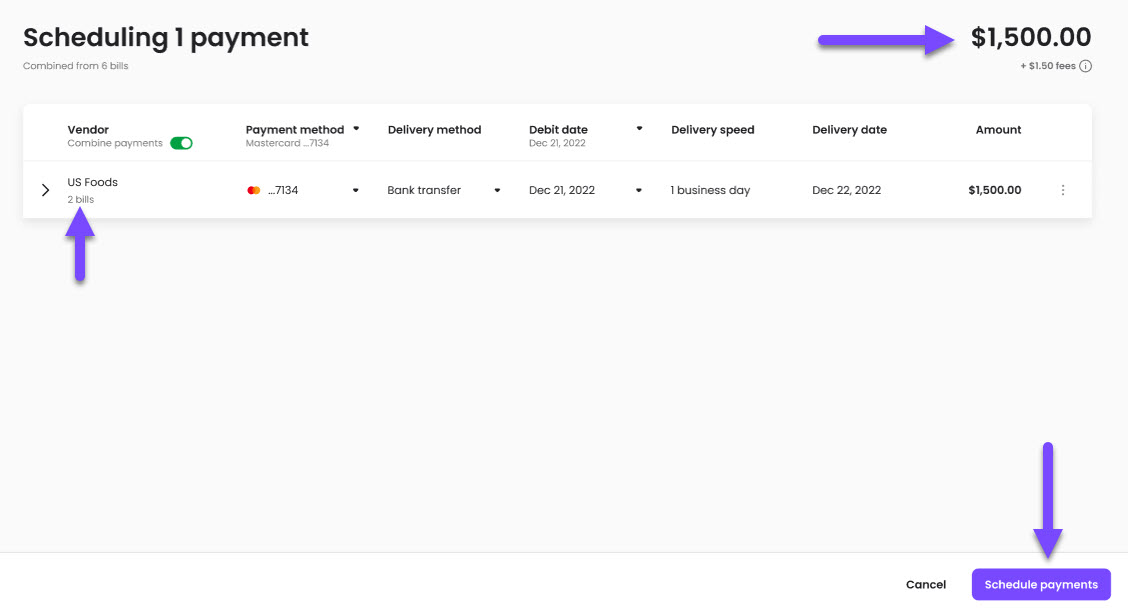Click the 2 bills label
Screen dimensions: 1128x614
click(x=81, y=199)
